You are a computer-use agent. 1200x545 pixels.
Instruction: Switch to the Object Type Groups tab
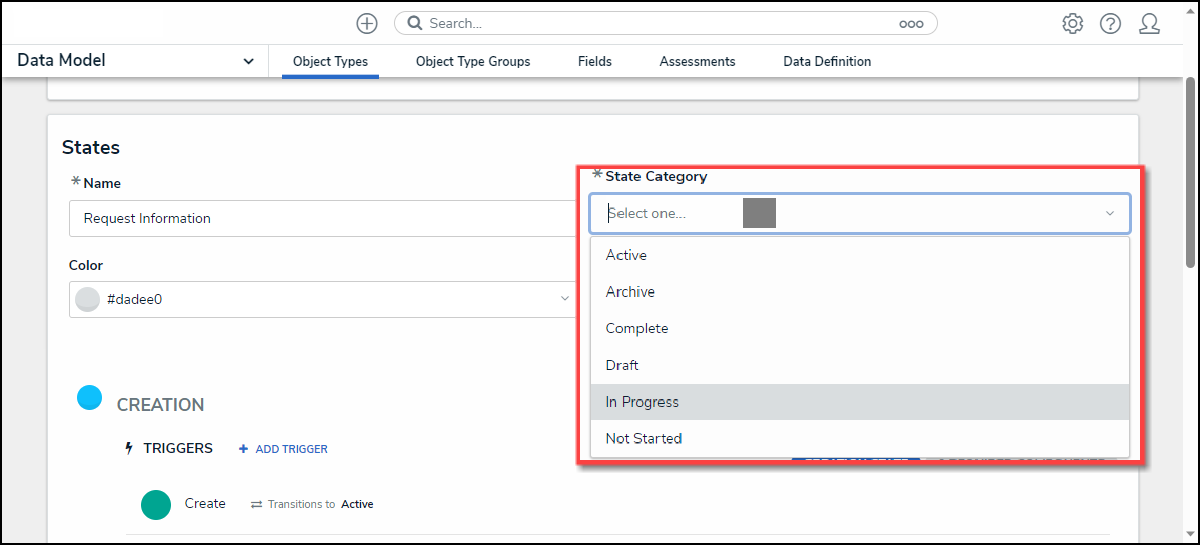(473, 62)
